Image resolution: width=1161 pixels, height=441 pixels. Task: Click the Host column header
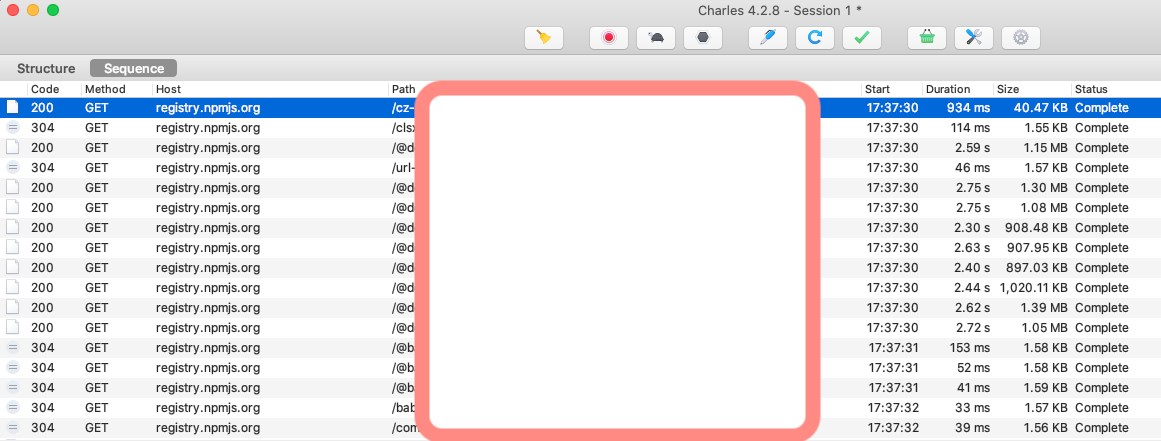(x=168, y=89)
